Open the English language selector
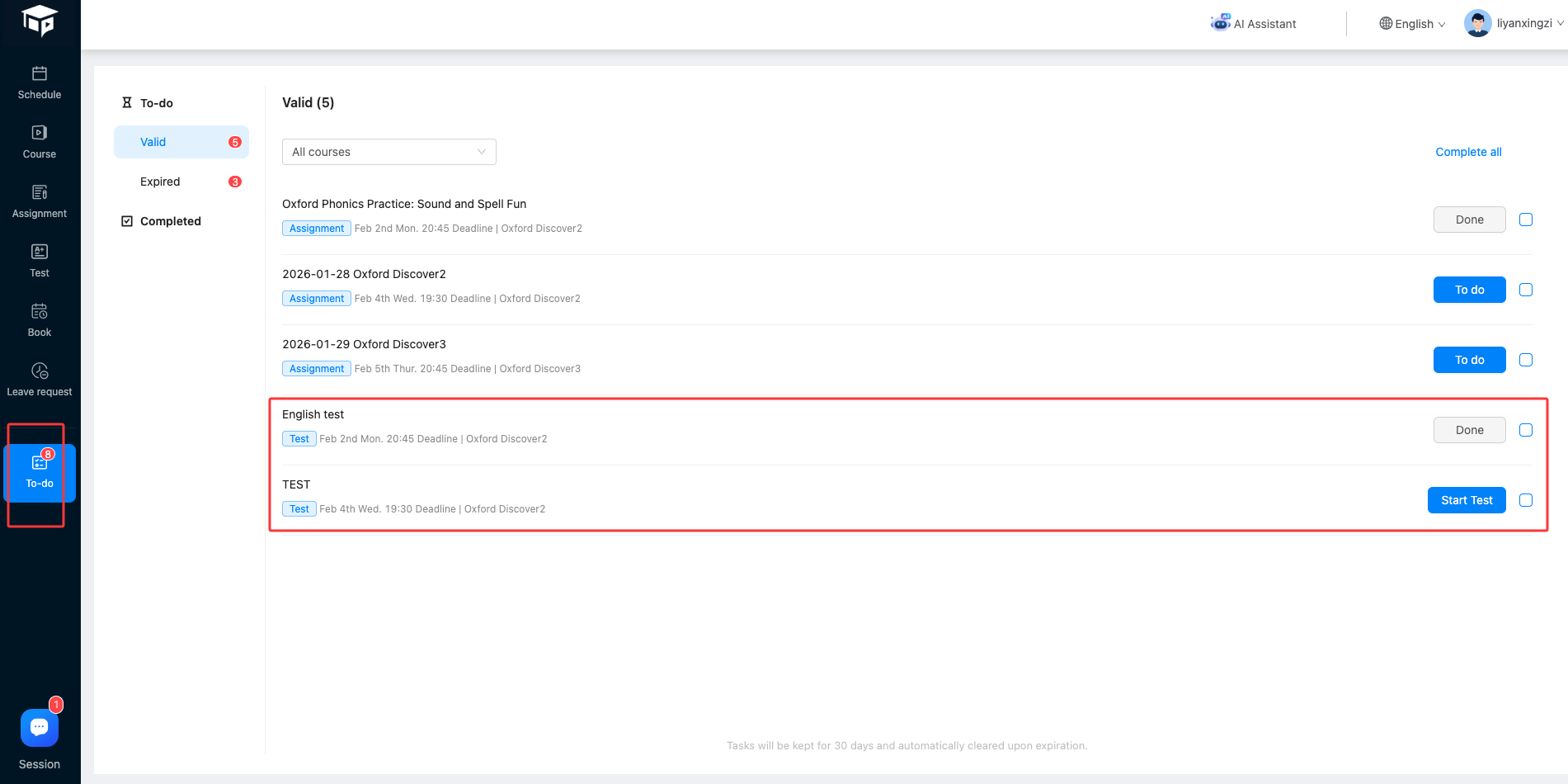This screenshot has height=784, width=1568. [x=1412, y=24]
